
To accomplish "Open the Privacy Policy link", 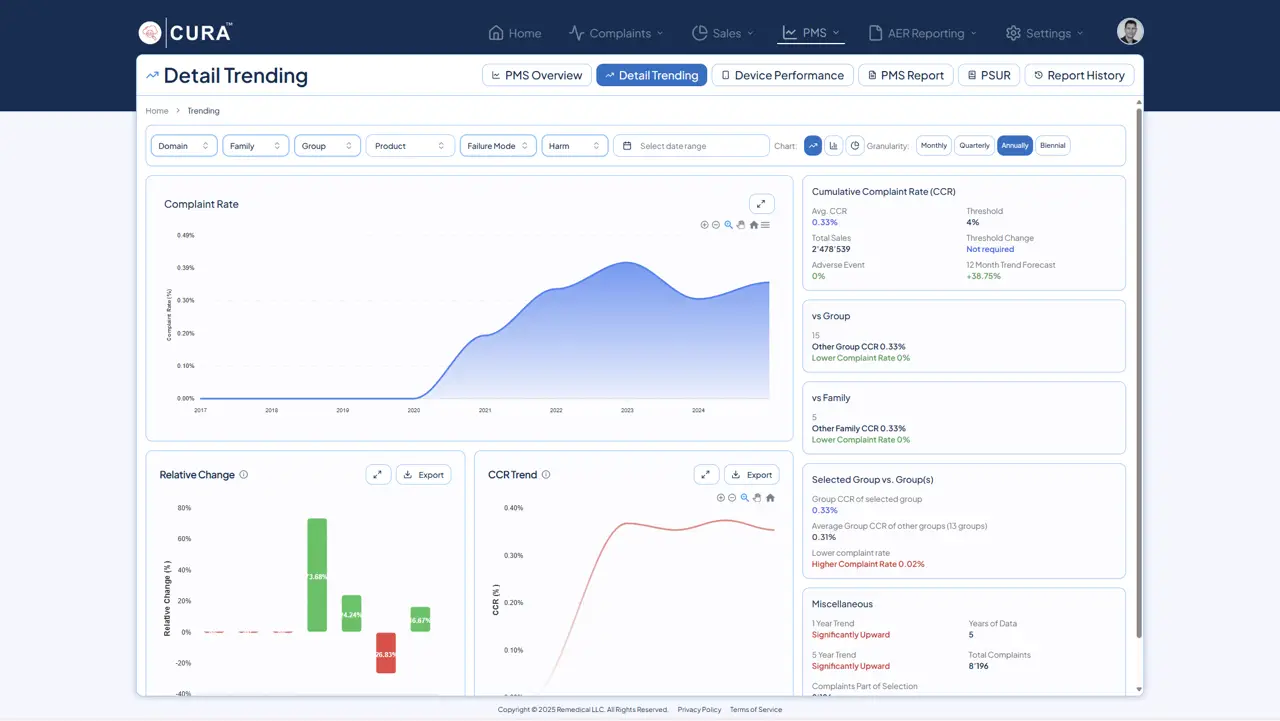I will [x=699, y=710].
